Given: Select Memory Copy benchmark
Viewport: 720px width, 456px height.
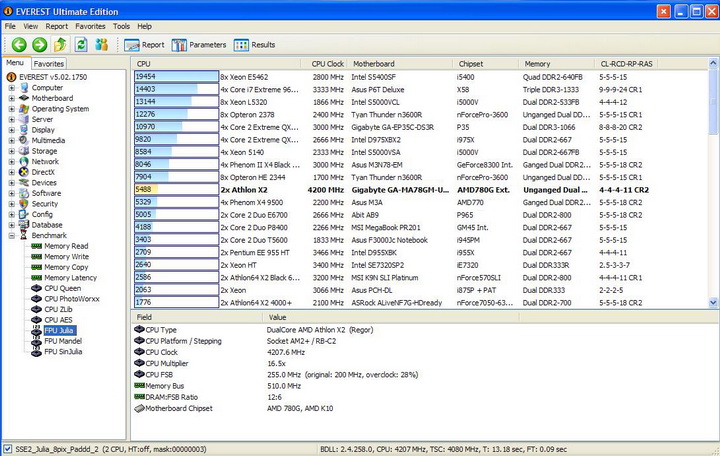Looking at the screenshot, I should click(x=66, y=267).
